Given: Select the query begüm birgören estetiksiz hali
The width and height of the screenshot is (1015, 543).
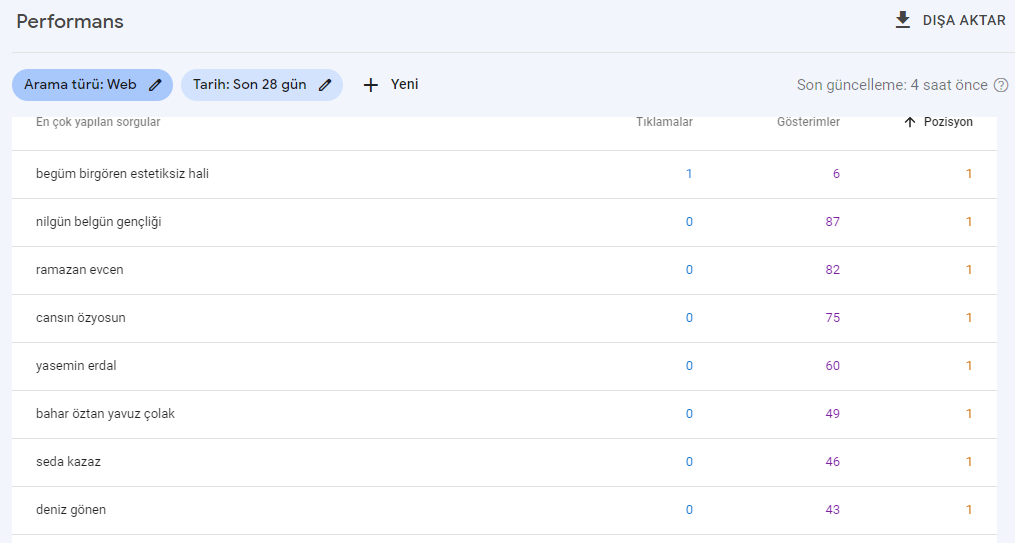Looking at the screenshot, I should click(122, 173).
